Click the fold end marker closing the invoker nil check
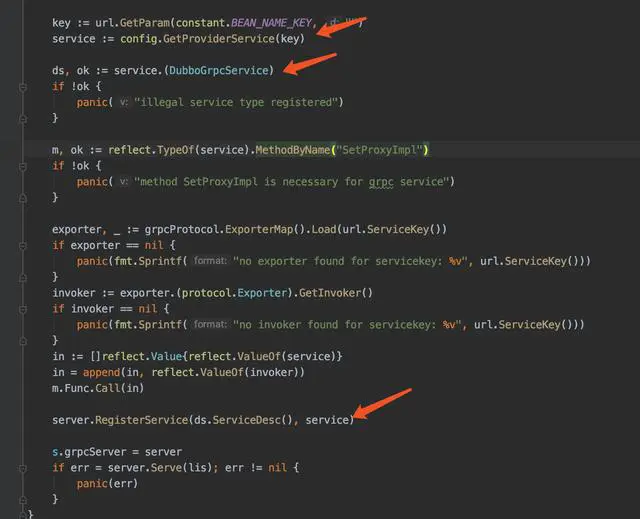The width and height of the screenshot is (640, 519). (x=23, y=341)
